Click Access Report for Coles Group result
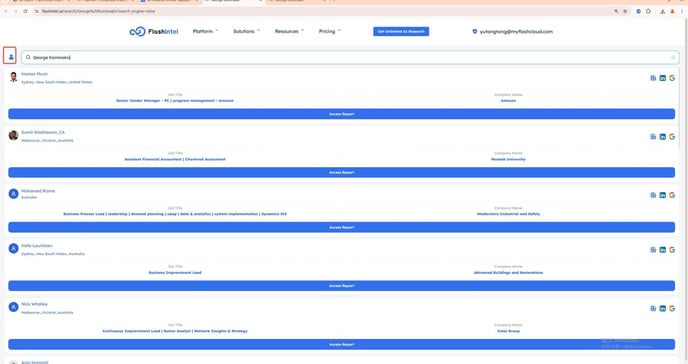The height and width of the screenshot is (364, 688). tap(341, 344)
